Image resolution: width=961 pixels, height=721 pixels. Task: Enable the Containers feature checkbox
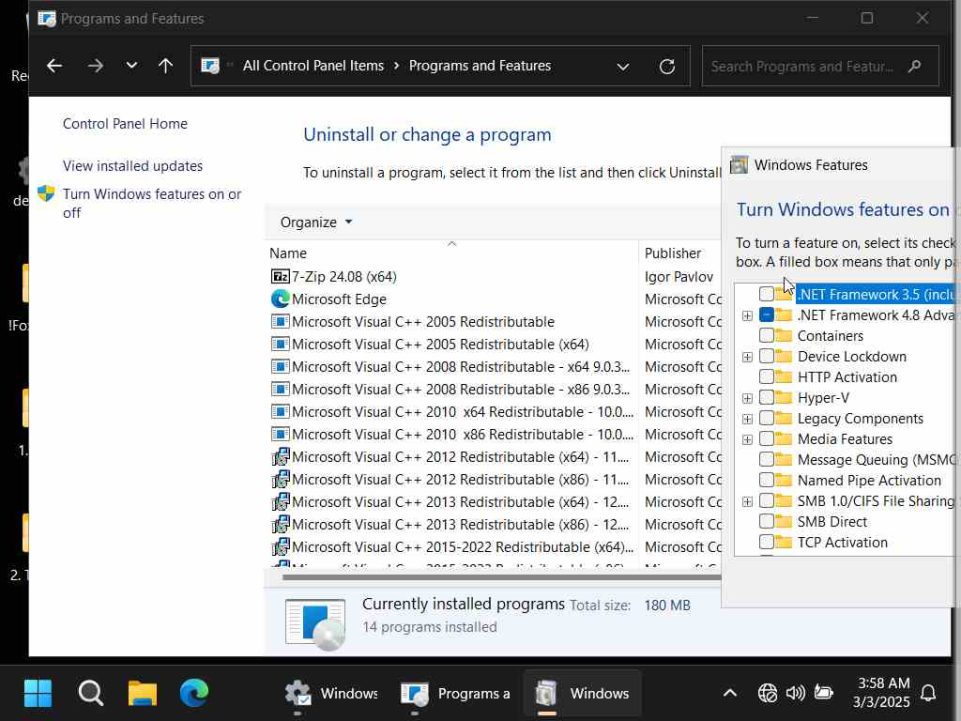766,335
